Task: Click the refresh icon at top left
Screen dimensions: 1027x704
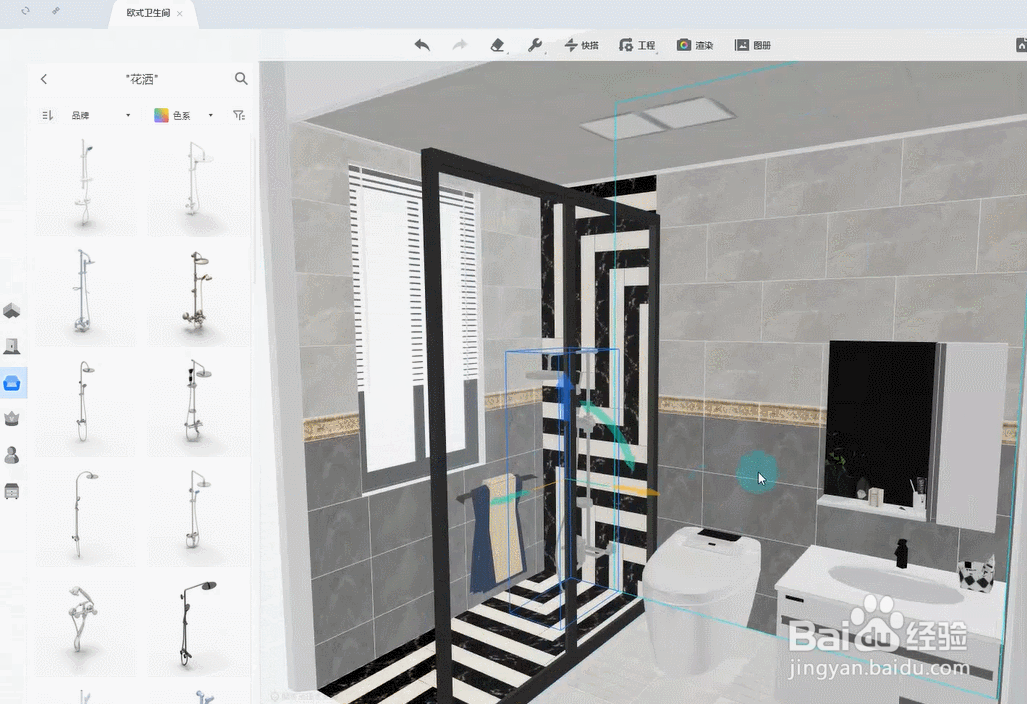Action: coord(25,11)
